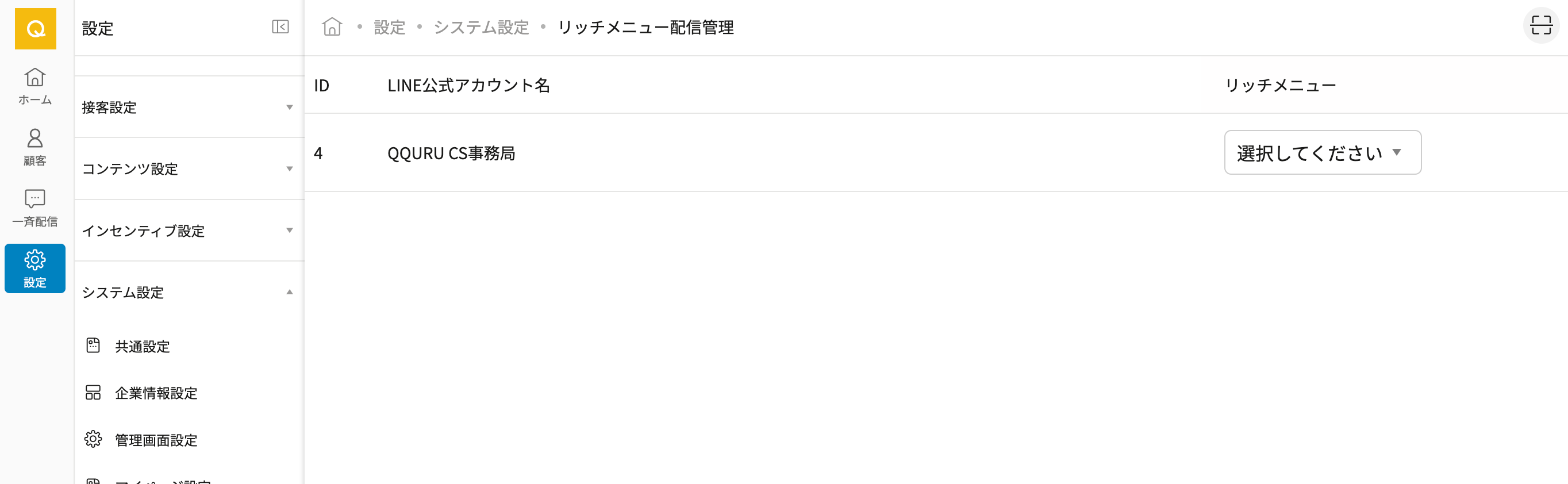
Task: Collapse the システム設定 section
Action: [188, 292]
